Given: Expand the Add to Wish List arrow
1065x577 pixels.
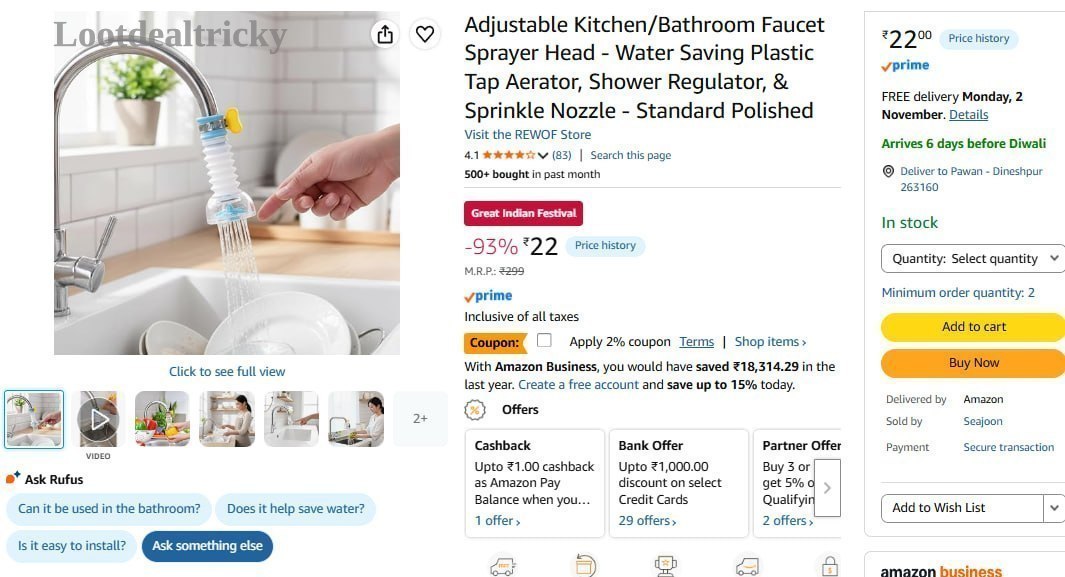Looking at the screenshot, I should [1053, 508].
